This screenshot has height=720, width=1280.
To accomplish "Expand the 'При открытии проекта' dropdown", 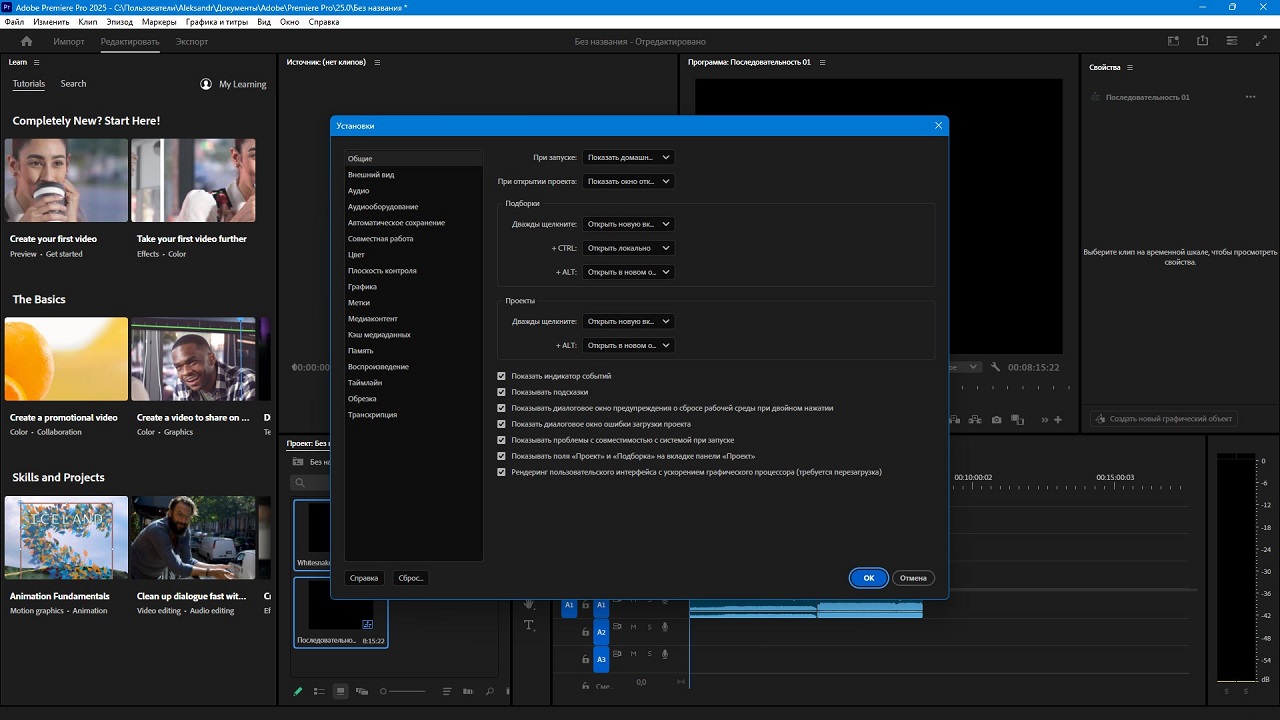I will click(628, 181).
